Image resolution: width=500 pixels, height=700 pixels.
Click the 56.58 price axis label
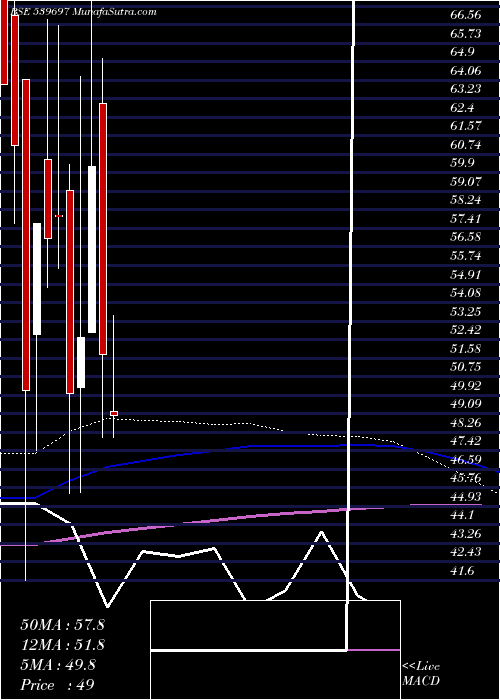click(x=466, y=238)
